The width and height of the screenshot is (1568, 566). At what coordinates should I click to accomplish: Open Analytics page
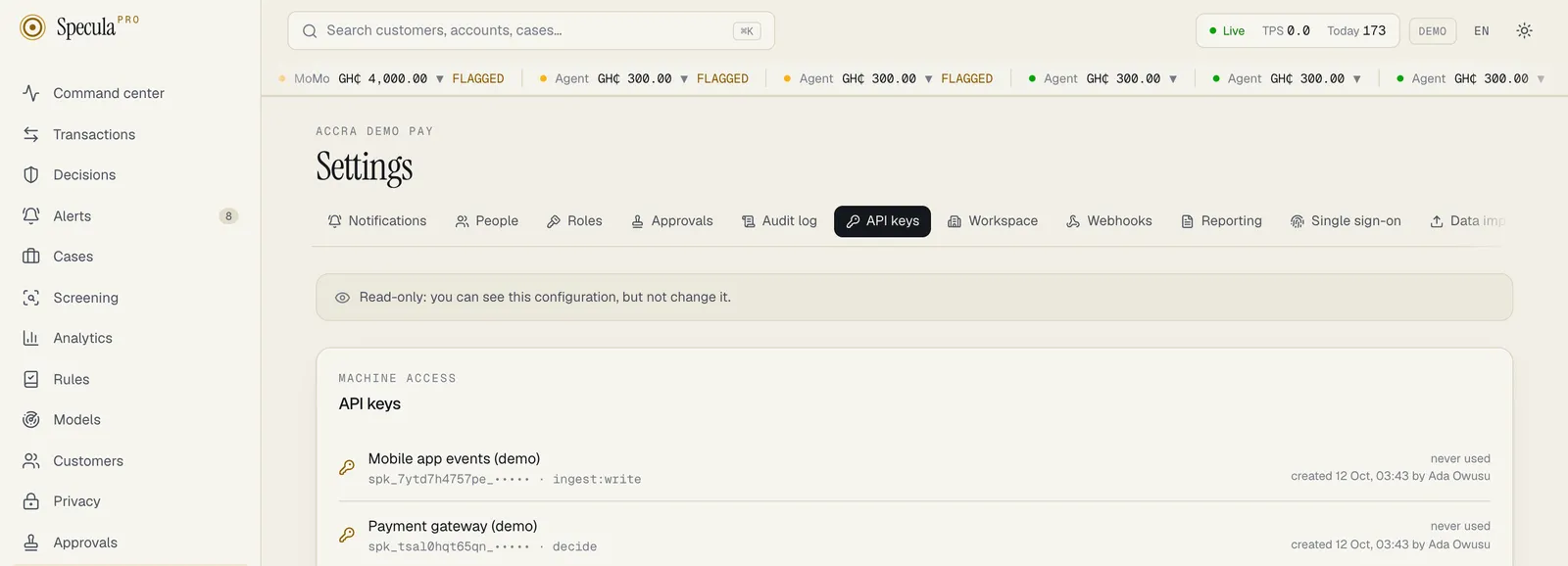tap(130, 339)
